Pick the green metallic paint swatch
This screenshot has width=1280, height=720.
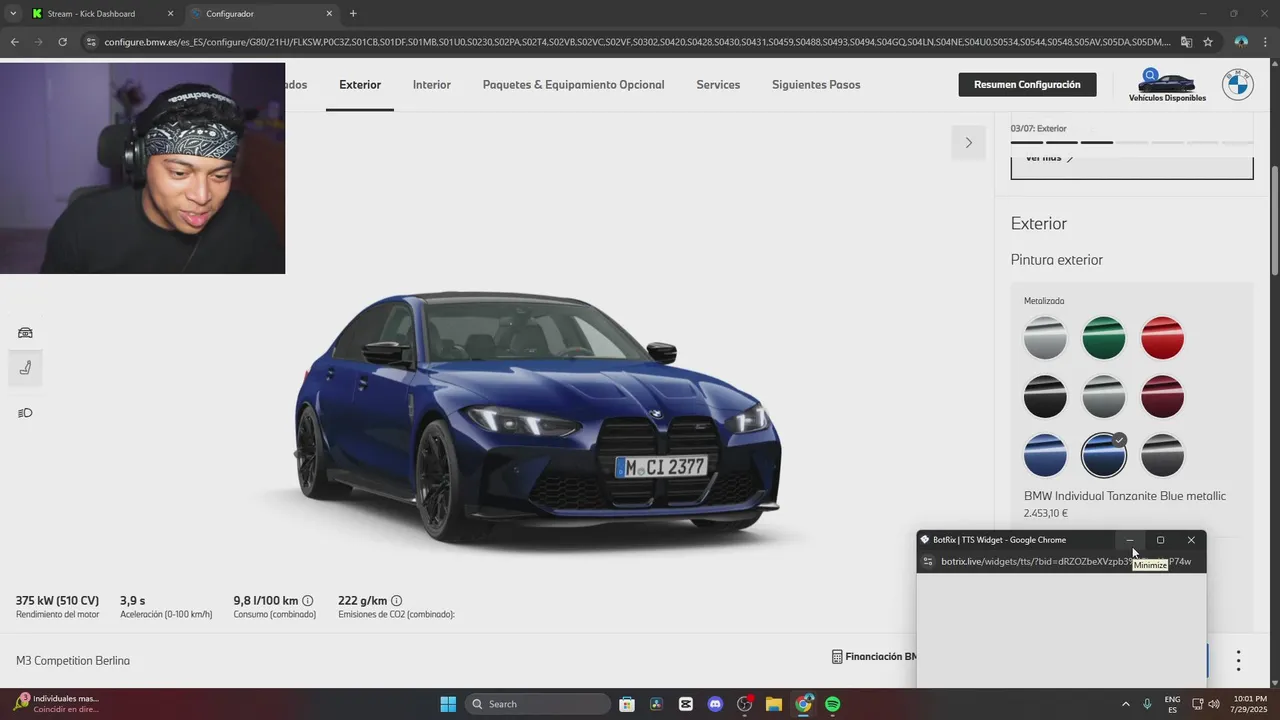(x=1104, y=338)
